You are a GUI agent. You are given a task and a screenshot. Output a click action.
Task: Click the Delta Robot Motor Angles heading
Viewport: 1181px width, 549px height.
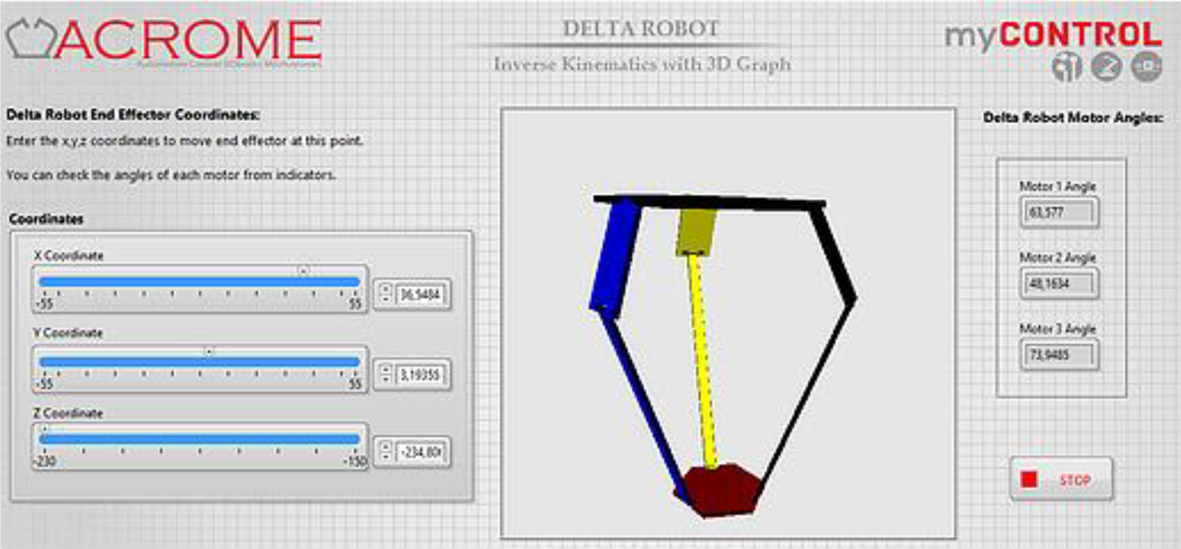pos(1073,117)
